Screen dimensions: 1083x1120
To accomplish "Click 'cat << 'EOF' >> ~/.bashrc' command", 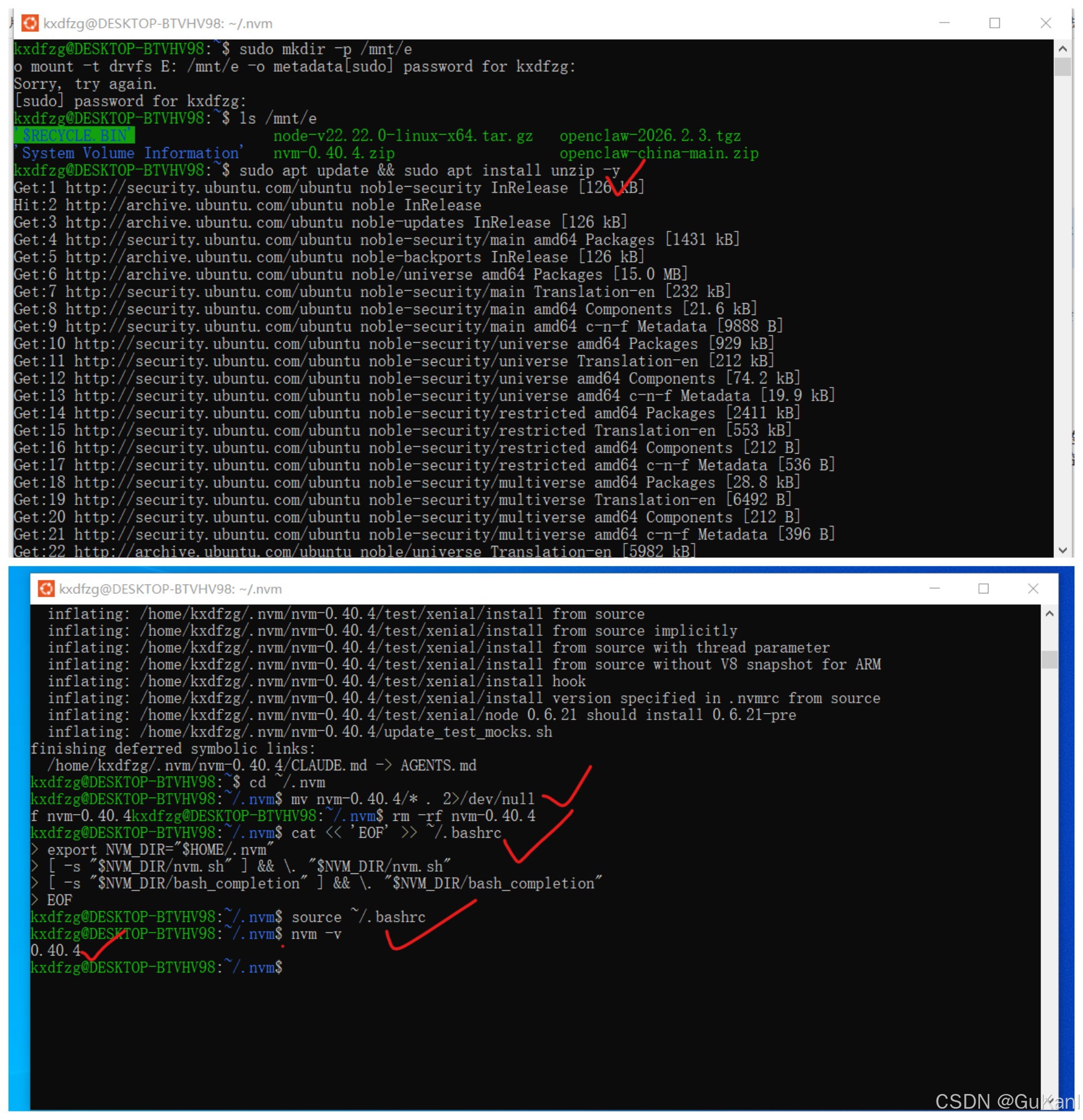I will 396,833.
